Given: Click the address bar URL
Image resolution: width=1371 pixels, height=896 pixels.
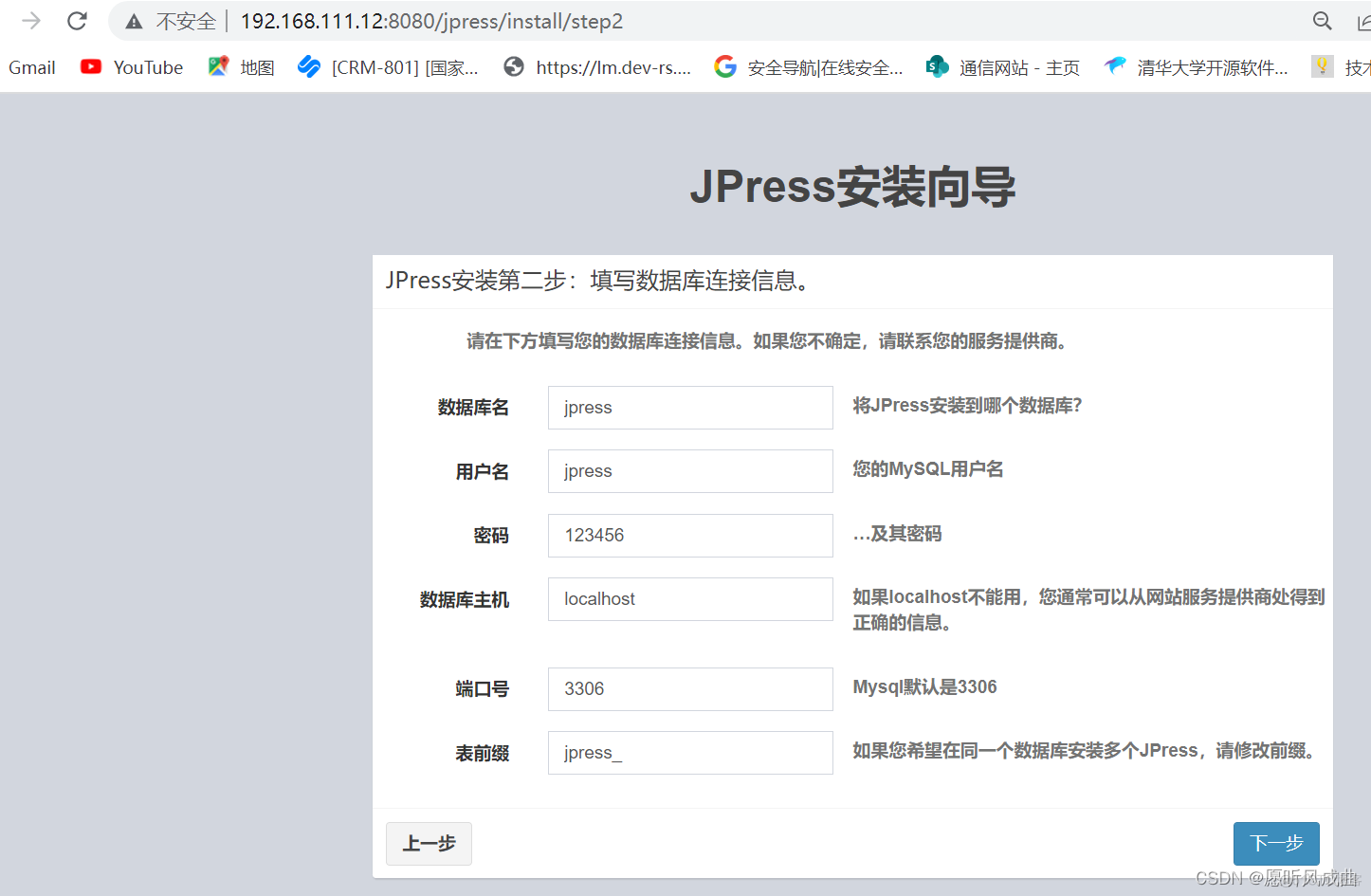Looking at the screenshot, I should pos(431,21).
